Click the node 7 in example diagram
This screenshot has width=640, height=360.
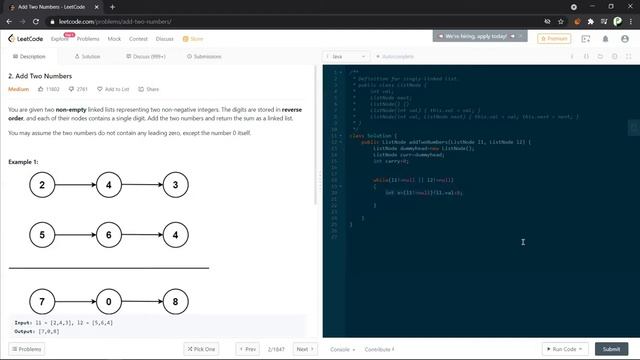point(42,302)
